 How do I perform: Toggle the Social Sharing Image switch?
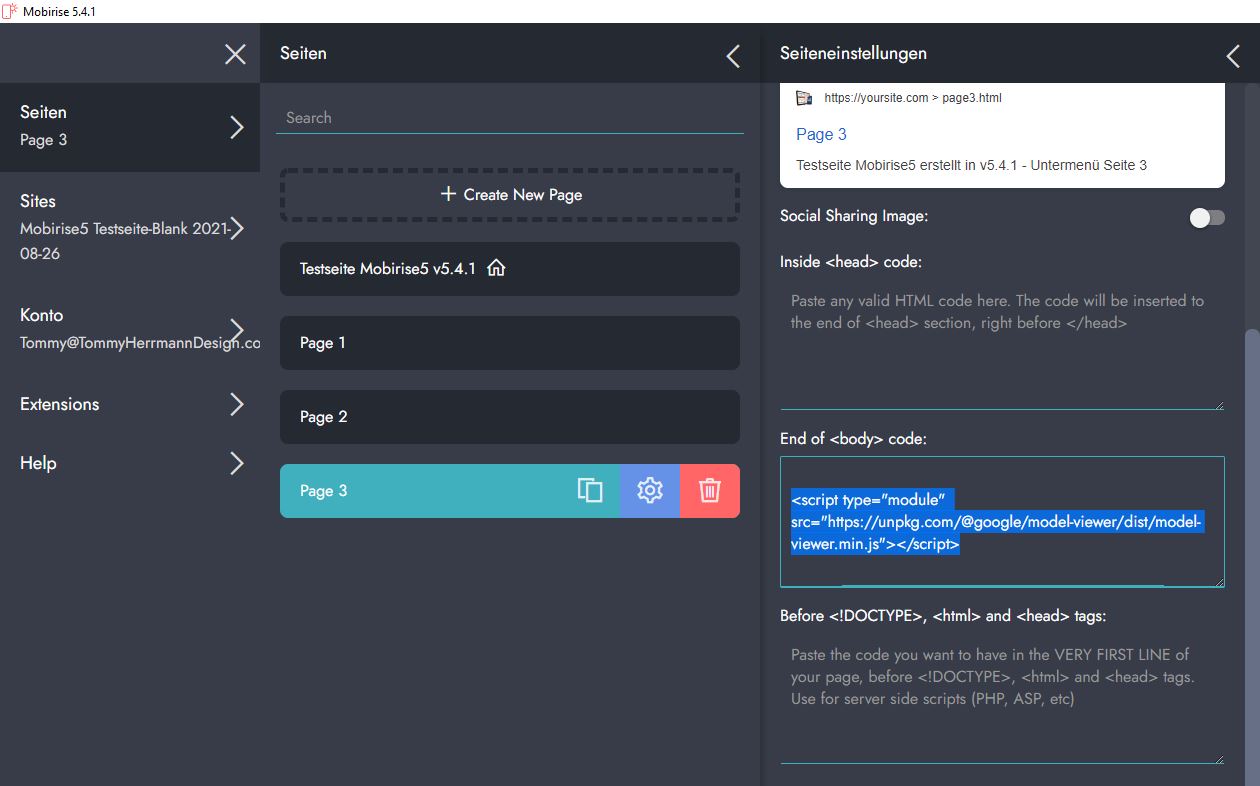tap(1206, 217)
